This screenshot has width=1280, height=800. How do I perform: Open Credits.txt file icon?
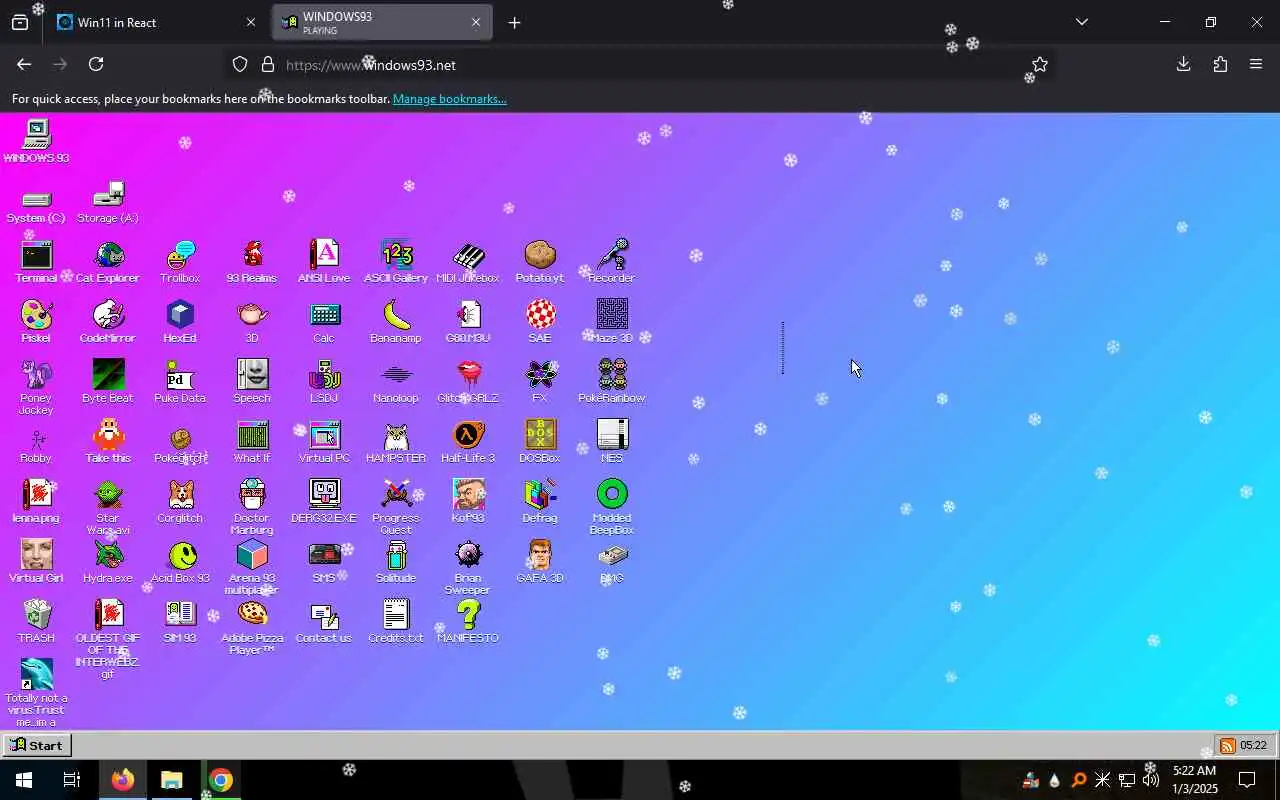pos(396,622)
